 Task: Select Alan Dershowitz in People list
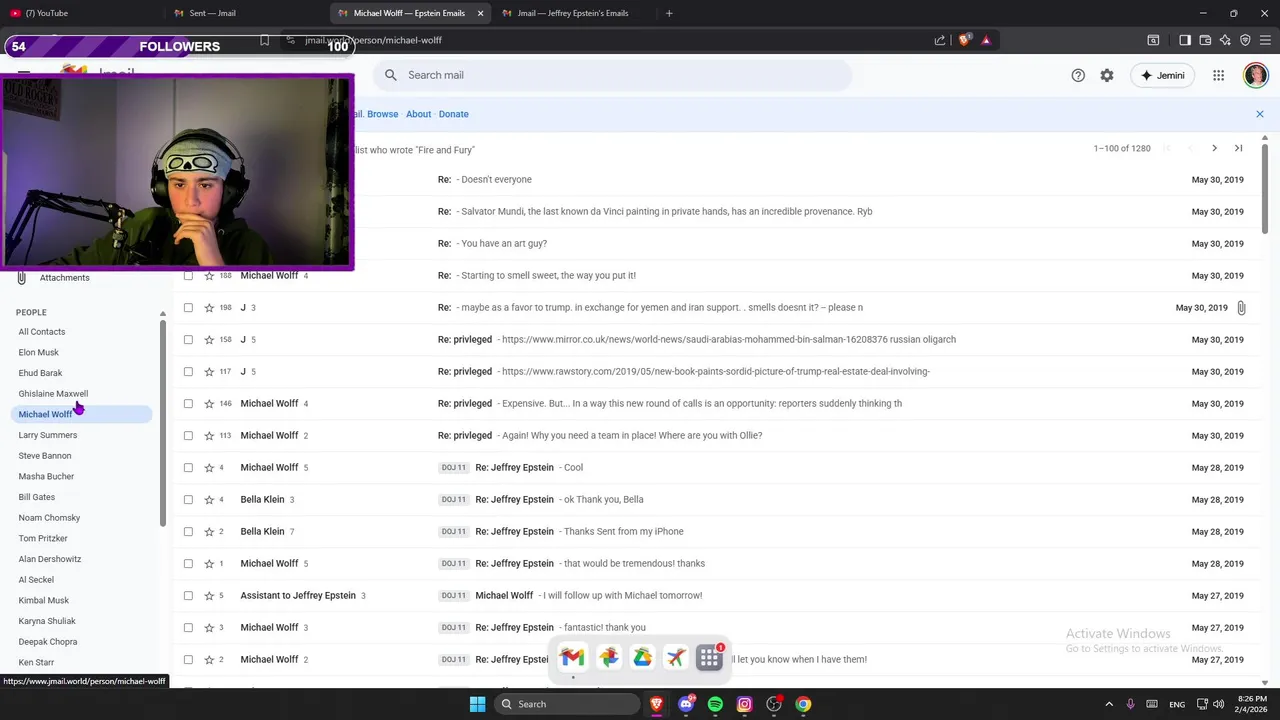coord(50,559)
